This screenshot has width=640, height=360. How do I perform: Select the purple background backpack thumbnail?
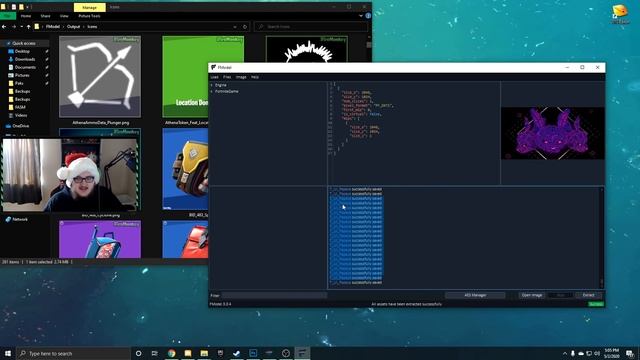click(x=100, y=240)
